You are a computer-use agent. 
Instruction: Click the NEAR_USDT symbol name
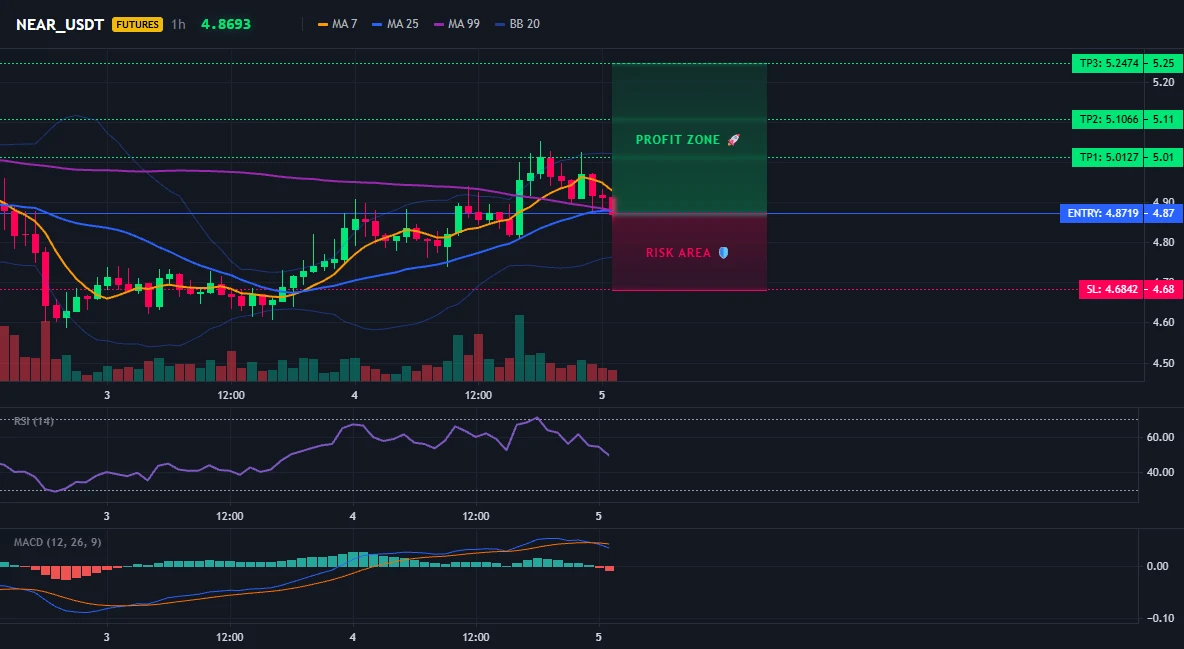click(x=60, y=24)
